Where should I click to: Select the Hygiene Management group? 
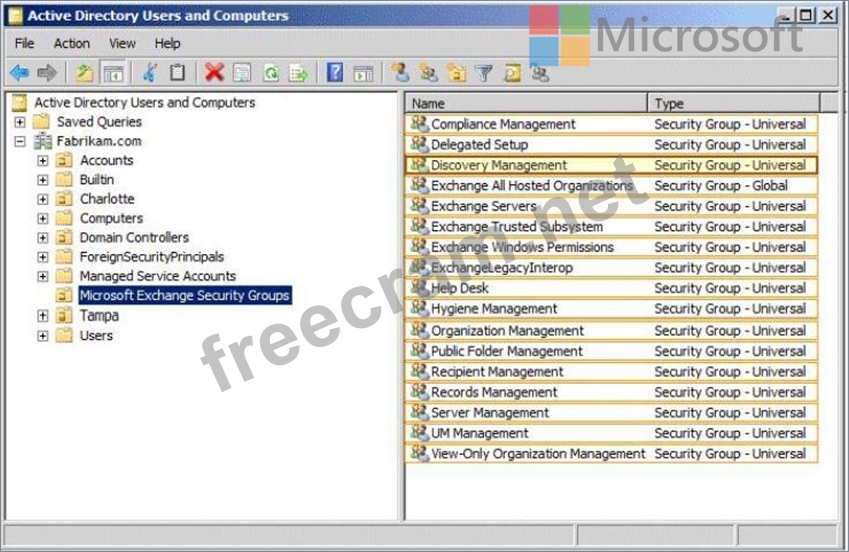pyautogui.click(x=611, y=308)
